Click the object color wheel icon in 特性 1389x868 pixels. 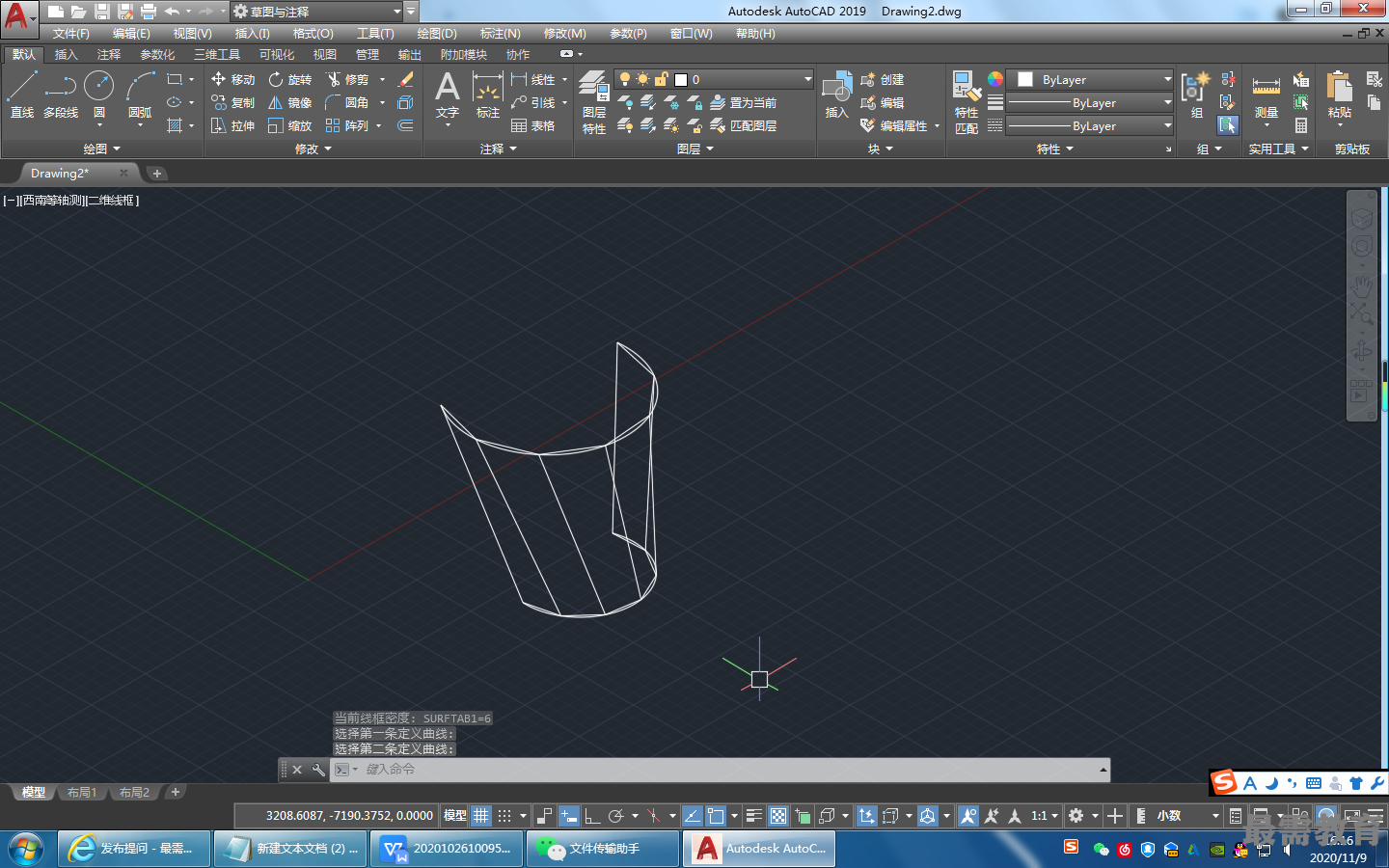coord(995,79)
